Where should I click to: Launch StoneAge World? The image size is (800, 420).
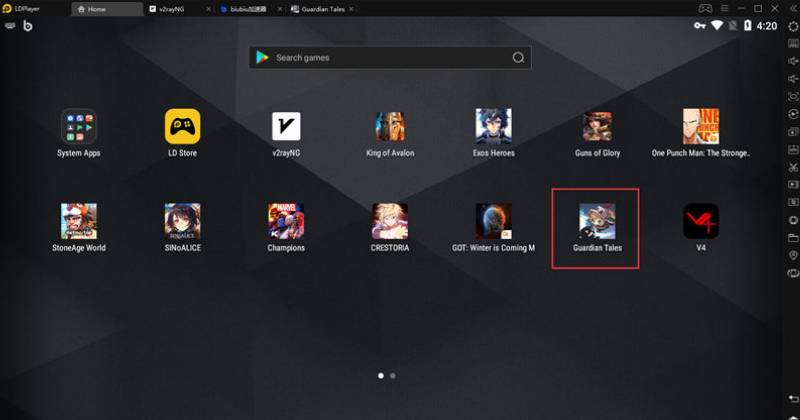click(x=79, y=221)
